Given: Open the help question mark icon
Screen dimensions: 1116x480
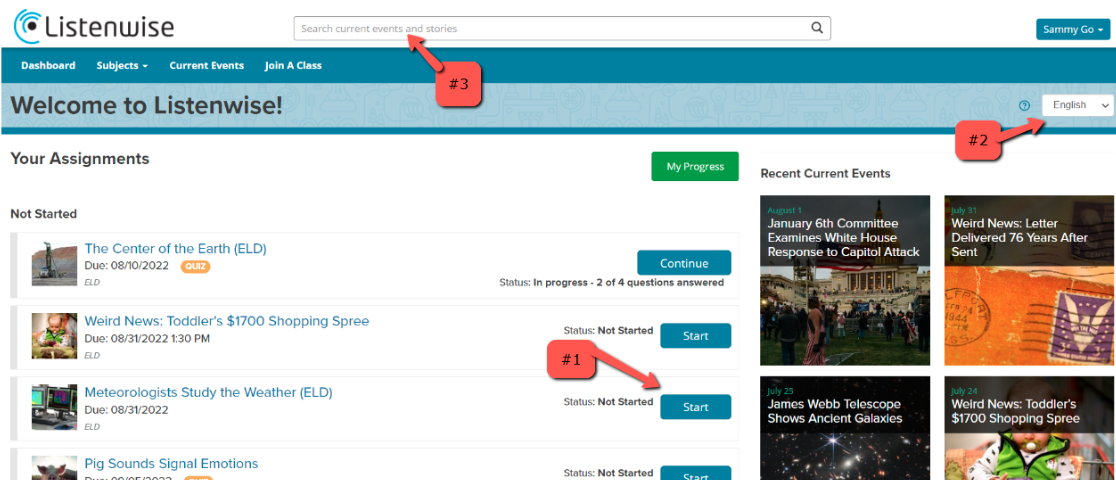Looking at the screenshot, I should 1024,105.
